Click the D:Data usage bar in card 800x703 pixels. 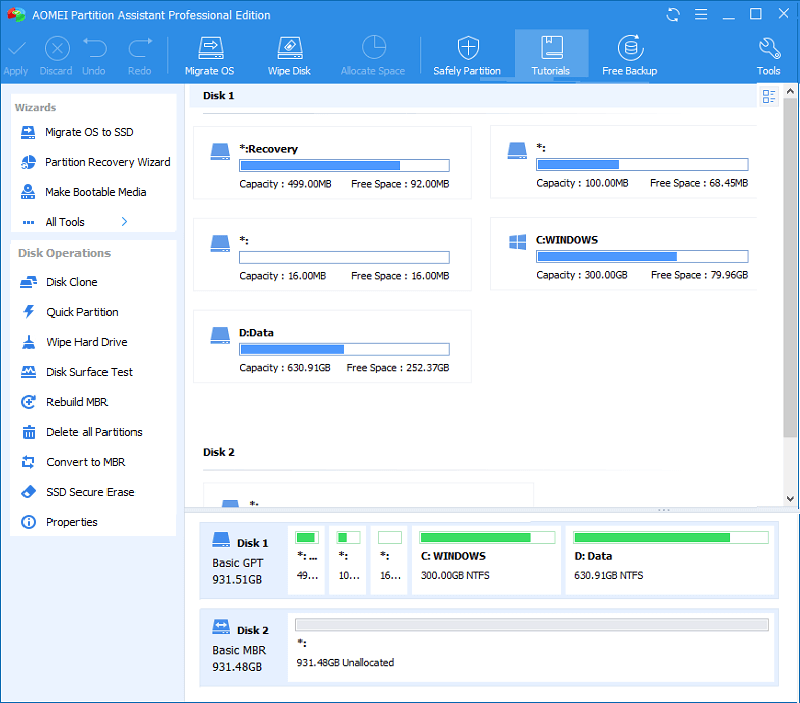point(344,349)
